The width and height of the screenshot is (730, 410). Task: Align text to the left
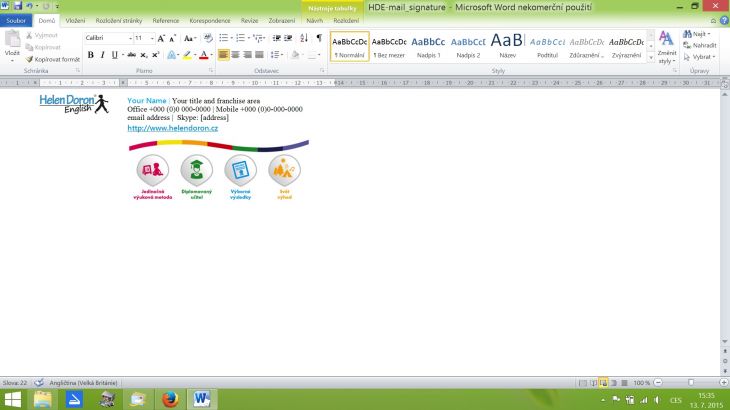(223, 55)
